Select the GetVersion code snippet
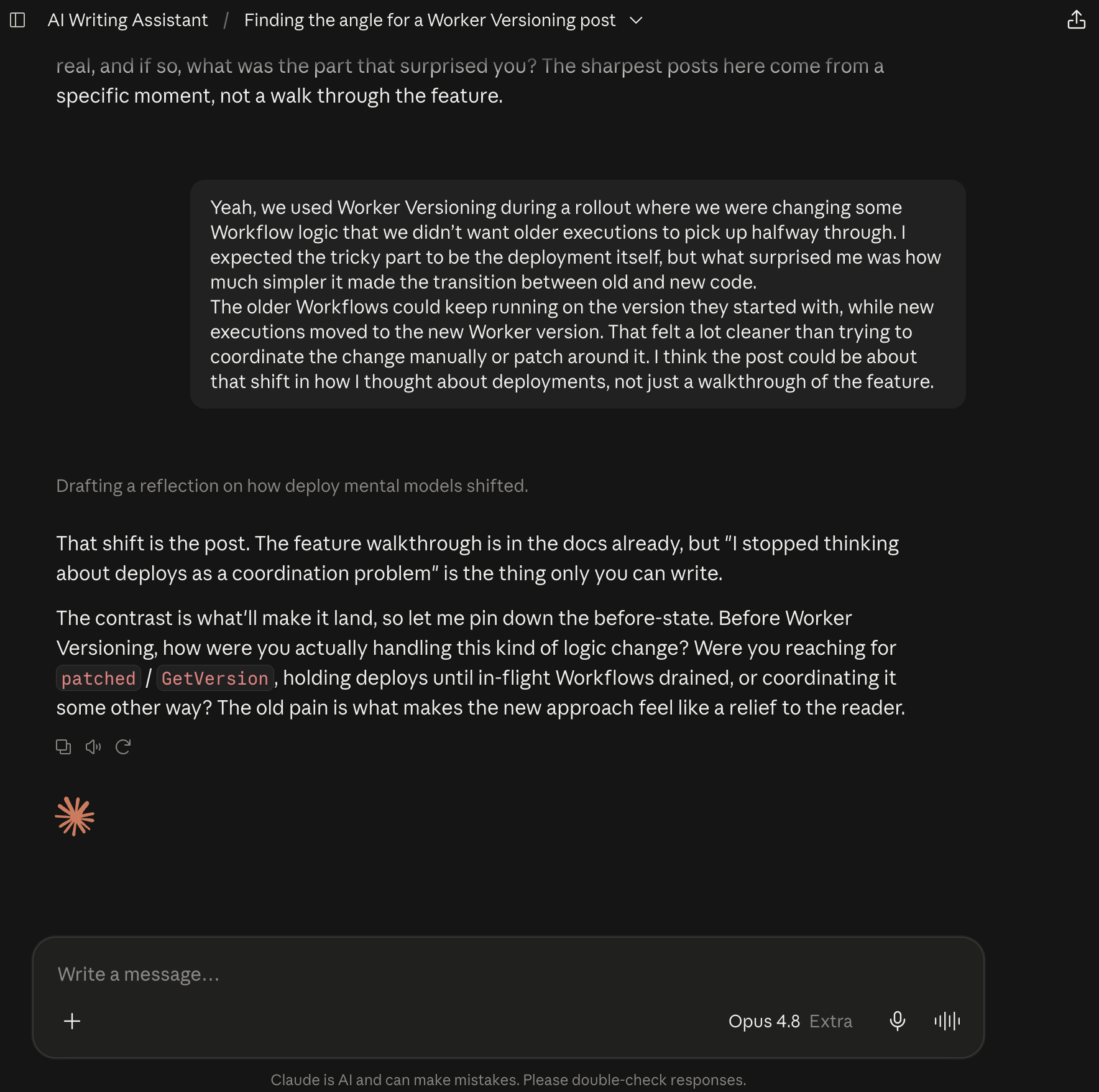The width and height of the screenshot is (1099, 1092). [x=215, y=678]
